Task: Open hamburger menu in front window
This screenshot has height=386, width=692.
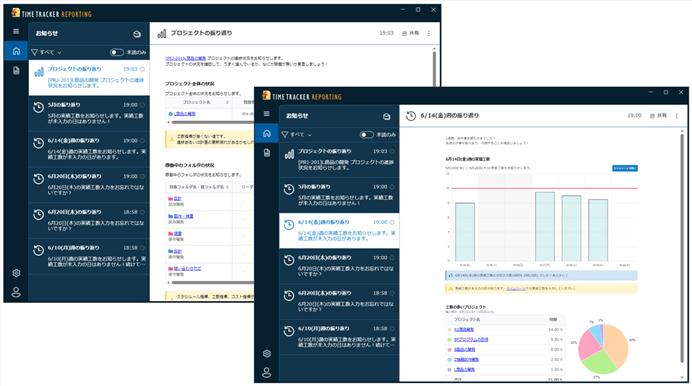Action: point(267,114)
